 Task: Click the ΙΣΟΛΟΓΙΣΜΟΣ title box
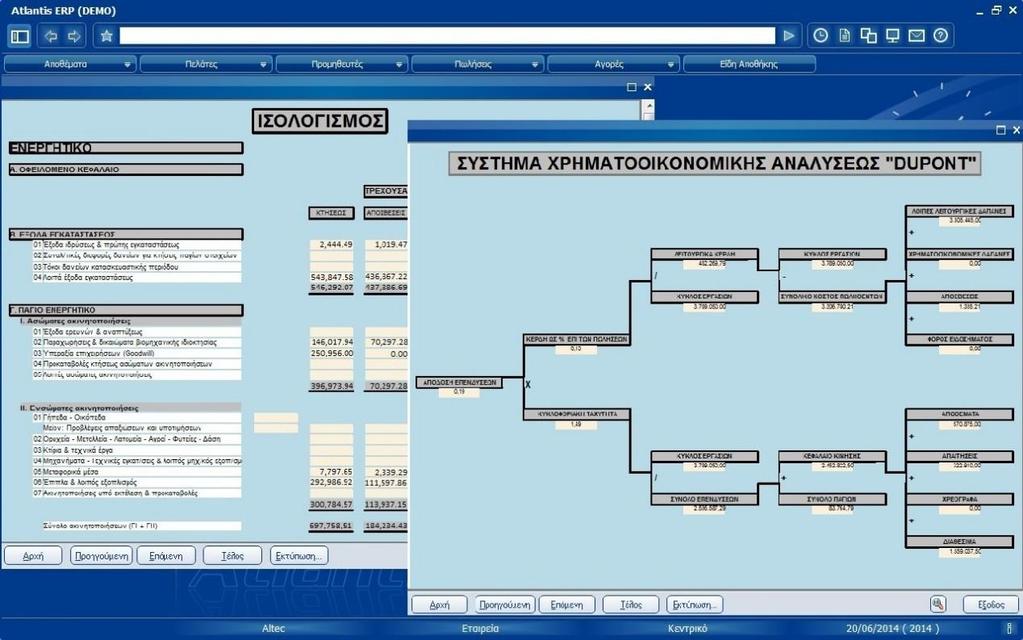point(320,121)
